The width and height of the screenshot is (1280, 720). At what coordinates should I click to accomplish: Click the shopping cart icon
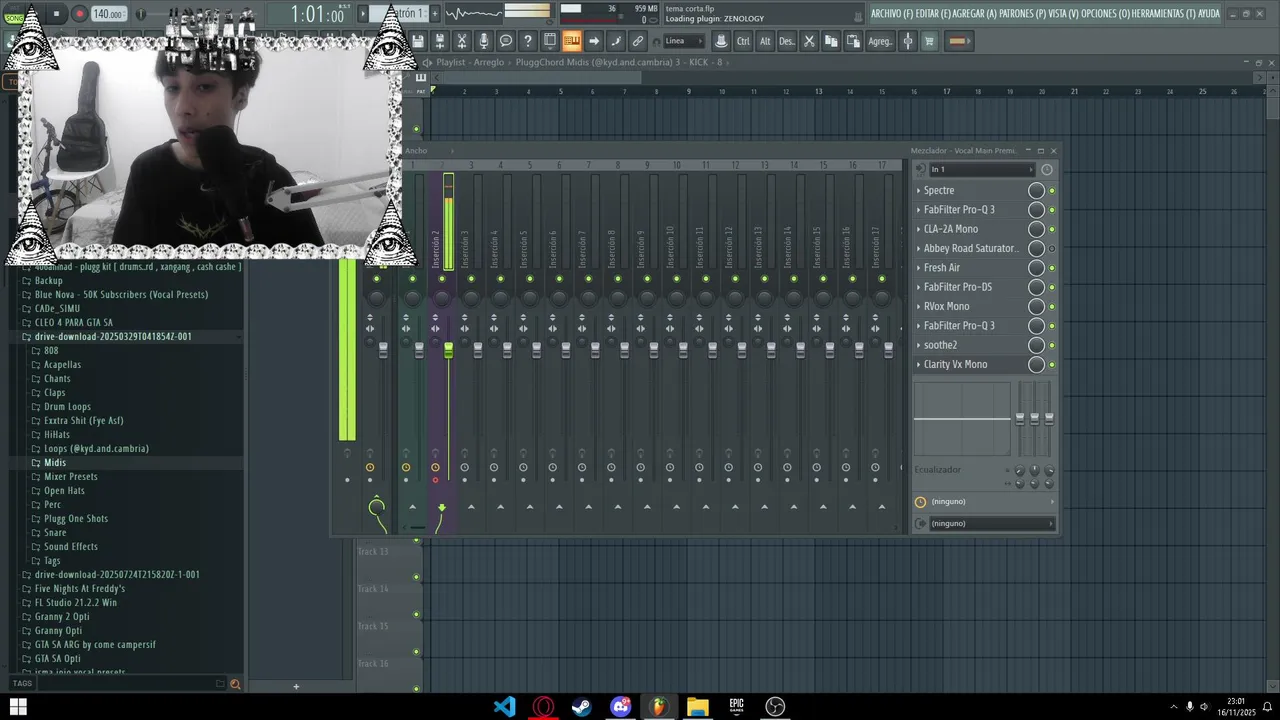pos(929,41)
